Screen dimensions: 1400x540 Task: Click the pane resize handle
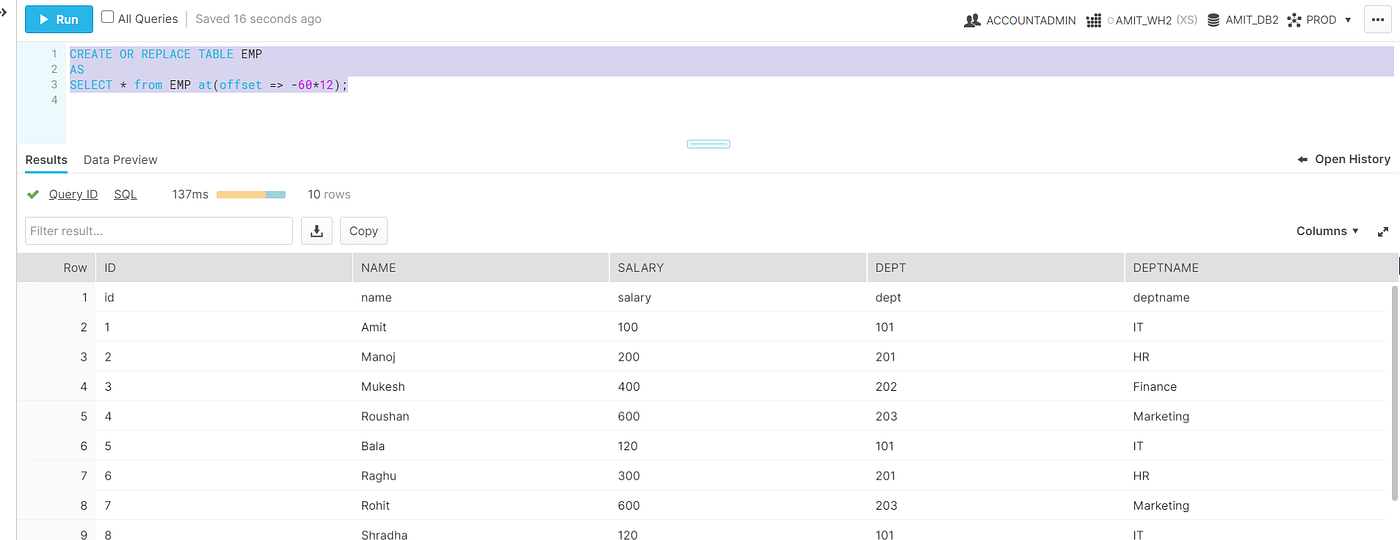tap(708, 144)
